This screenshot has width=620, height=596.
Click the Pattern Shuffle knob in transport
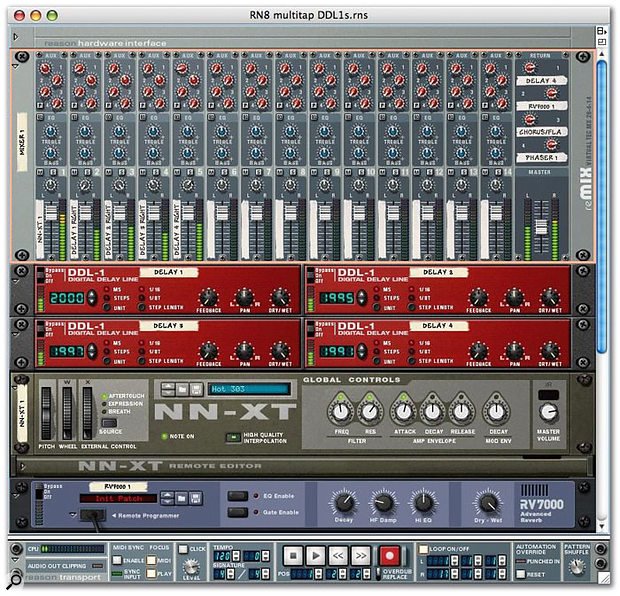[x=577, y=567]
